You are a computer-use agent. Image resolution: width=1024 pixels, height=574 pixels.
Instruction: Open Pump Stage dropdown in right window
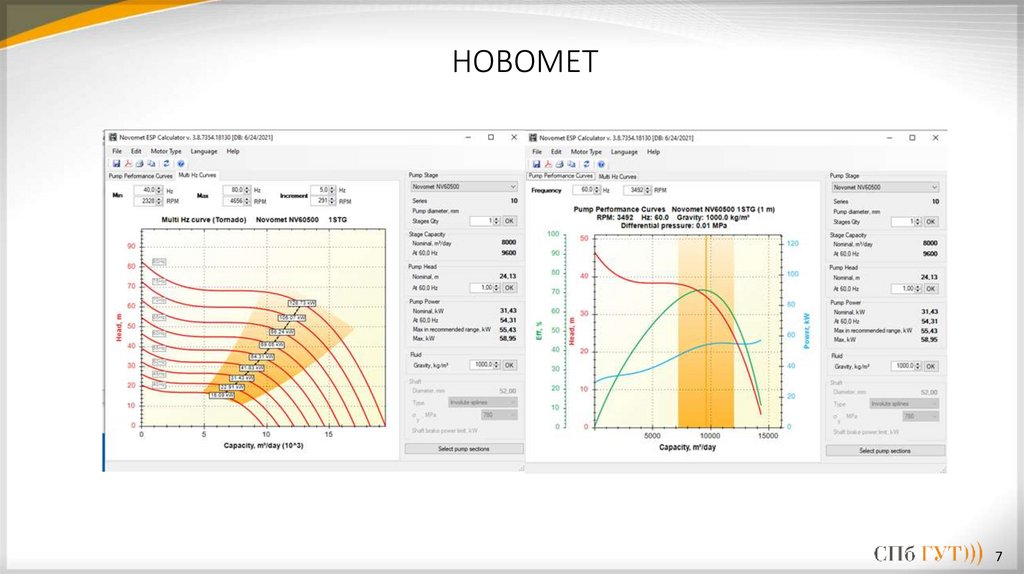(885, 187)
